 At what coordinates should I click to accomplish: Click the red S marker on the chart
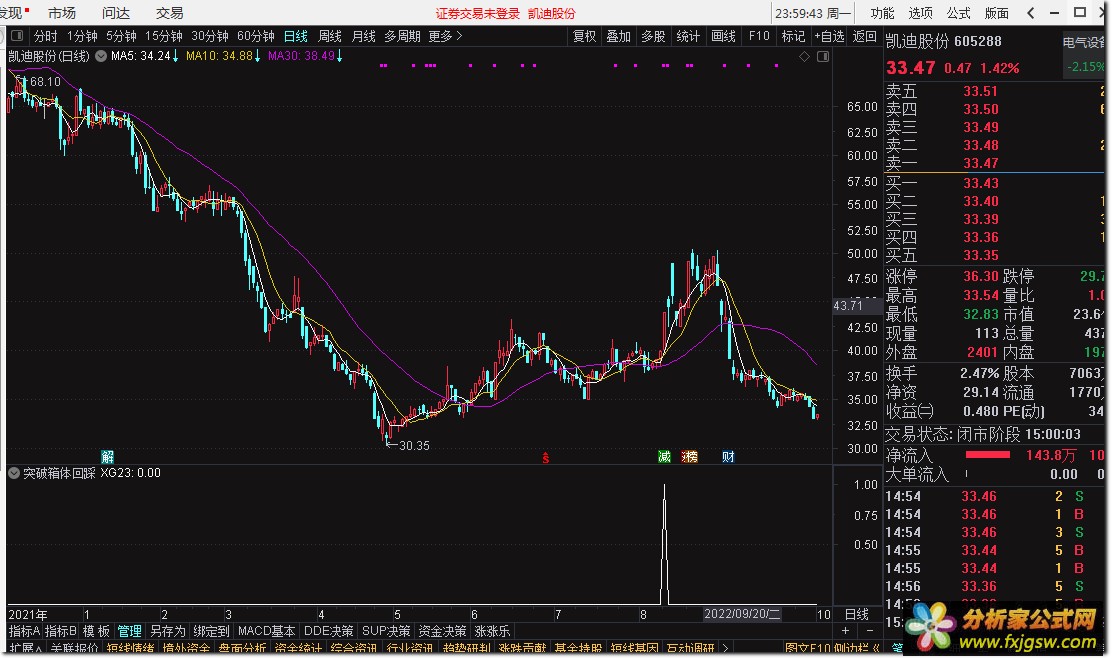(545, 458)
